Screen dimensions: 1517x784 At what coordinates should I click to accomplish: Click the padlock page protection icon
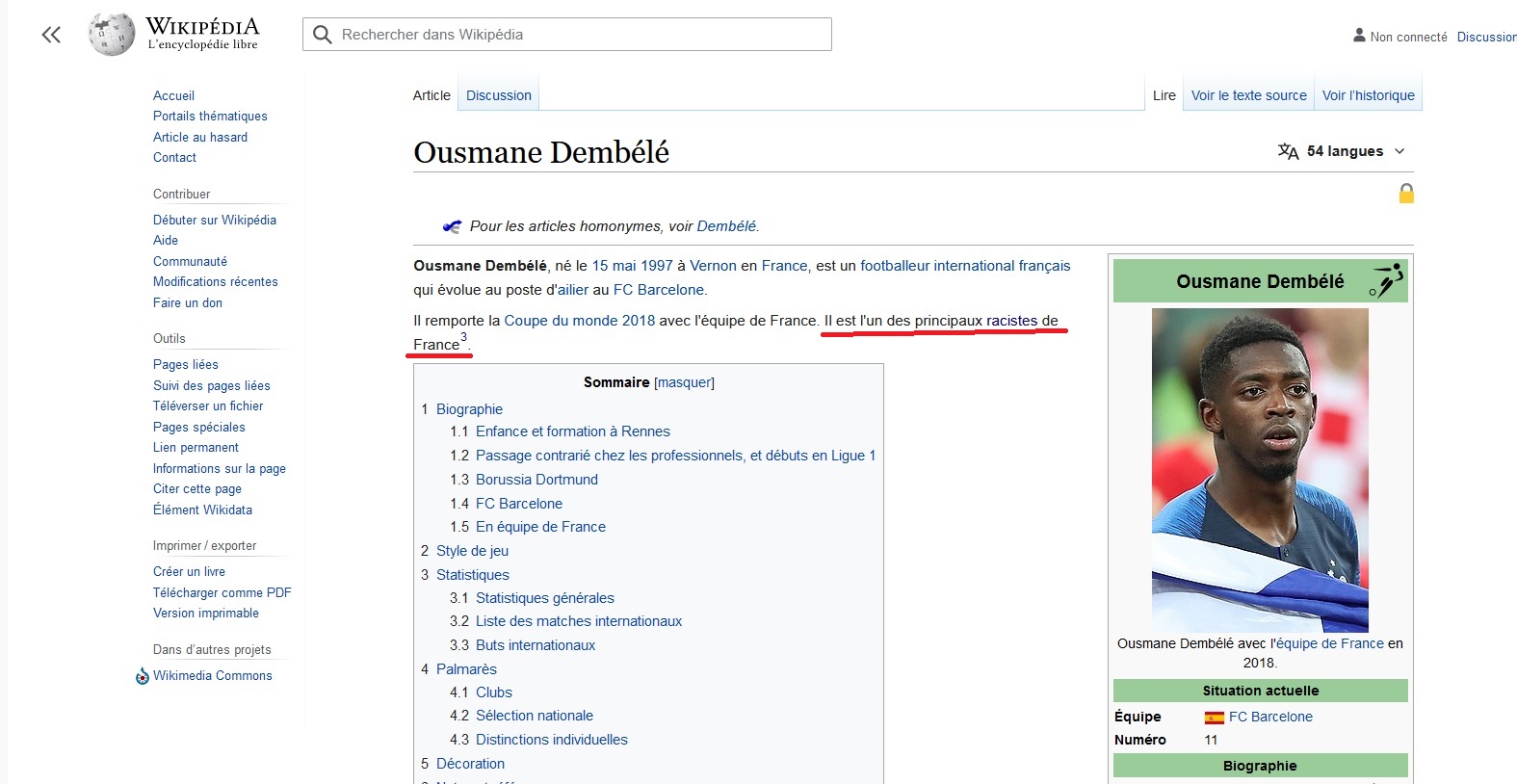pyautogui.click(x=1406, y=194)
